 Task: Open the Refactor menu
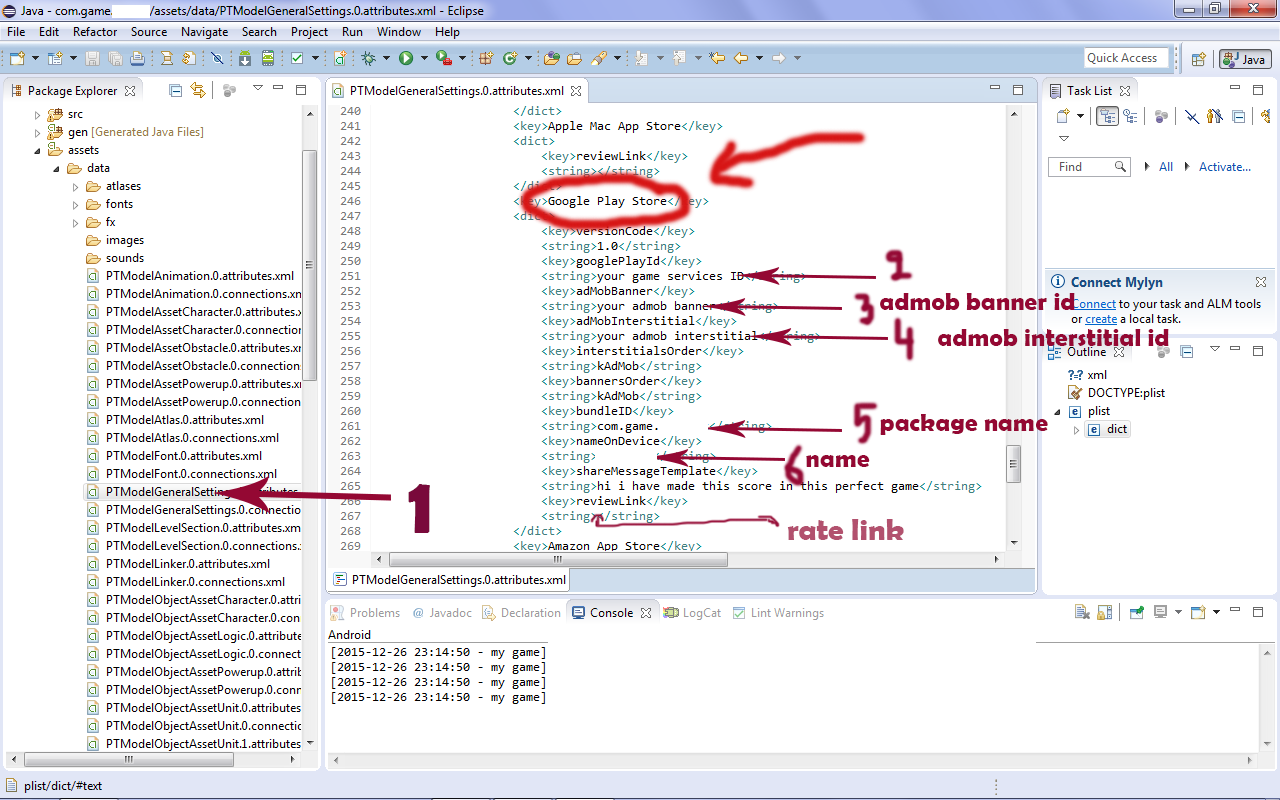95,32
